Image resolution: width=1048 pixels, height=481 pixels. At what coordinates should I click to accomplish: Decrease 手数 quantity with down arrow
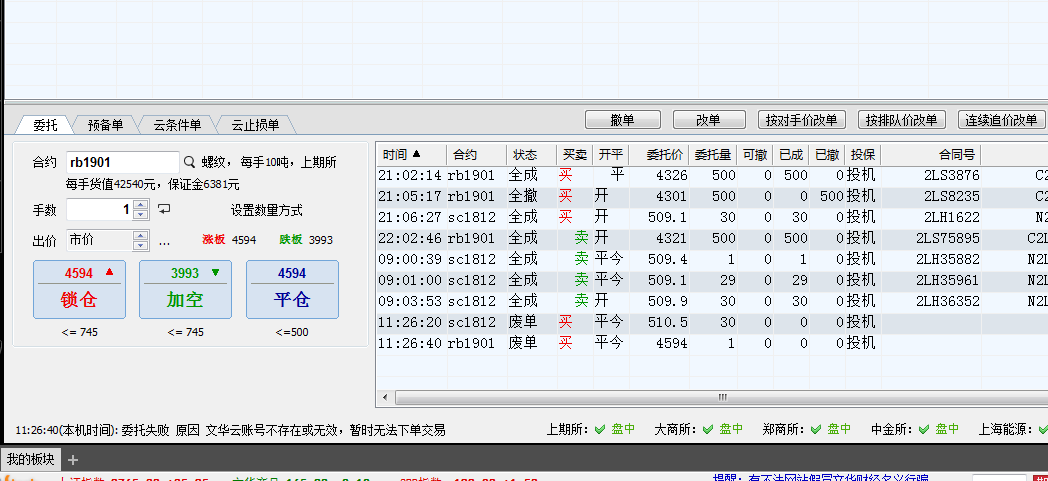[x=140, y=215]
